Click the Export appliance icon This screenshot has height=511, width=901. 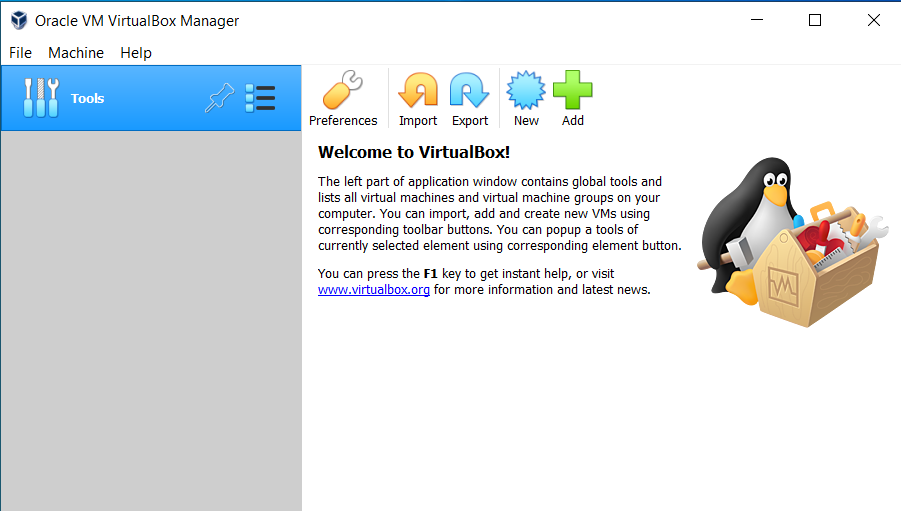[x=469, y=92]
